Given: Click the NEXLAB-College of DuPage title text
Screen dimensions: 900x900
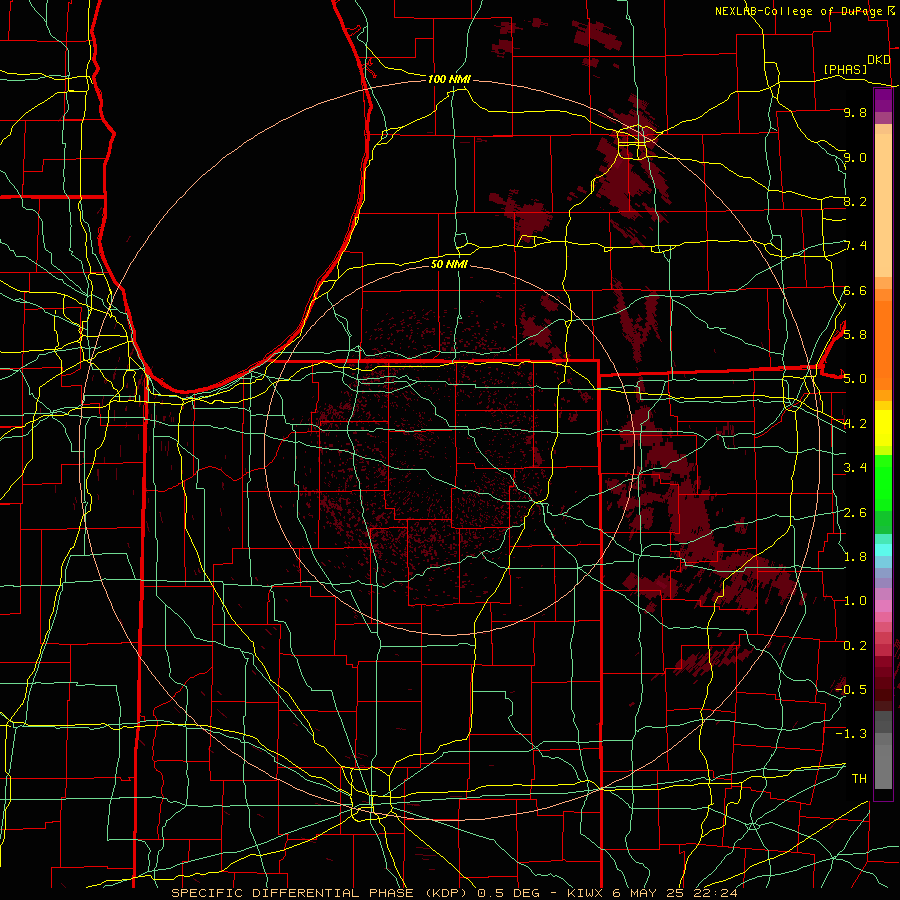Looking at the screenshot, I should pos(798,11).
